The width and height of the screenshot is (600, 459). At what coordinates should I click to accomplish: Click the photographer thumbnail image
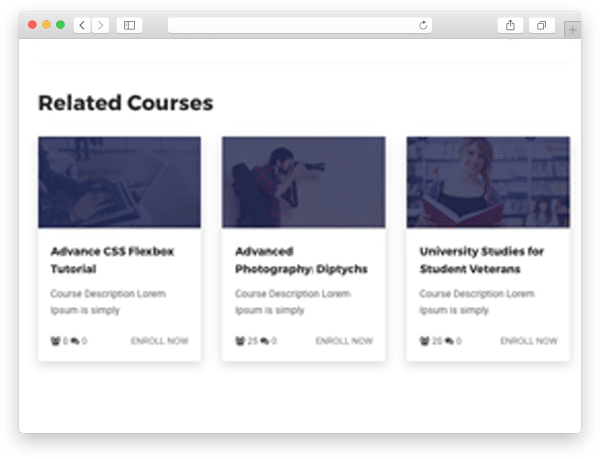(303, 182)
